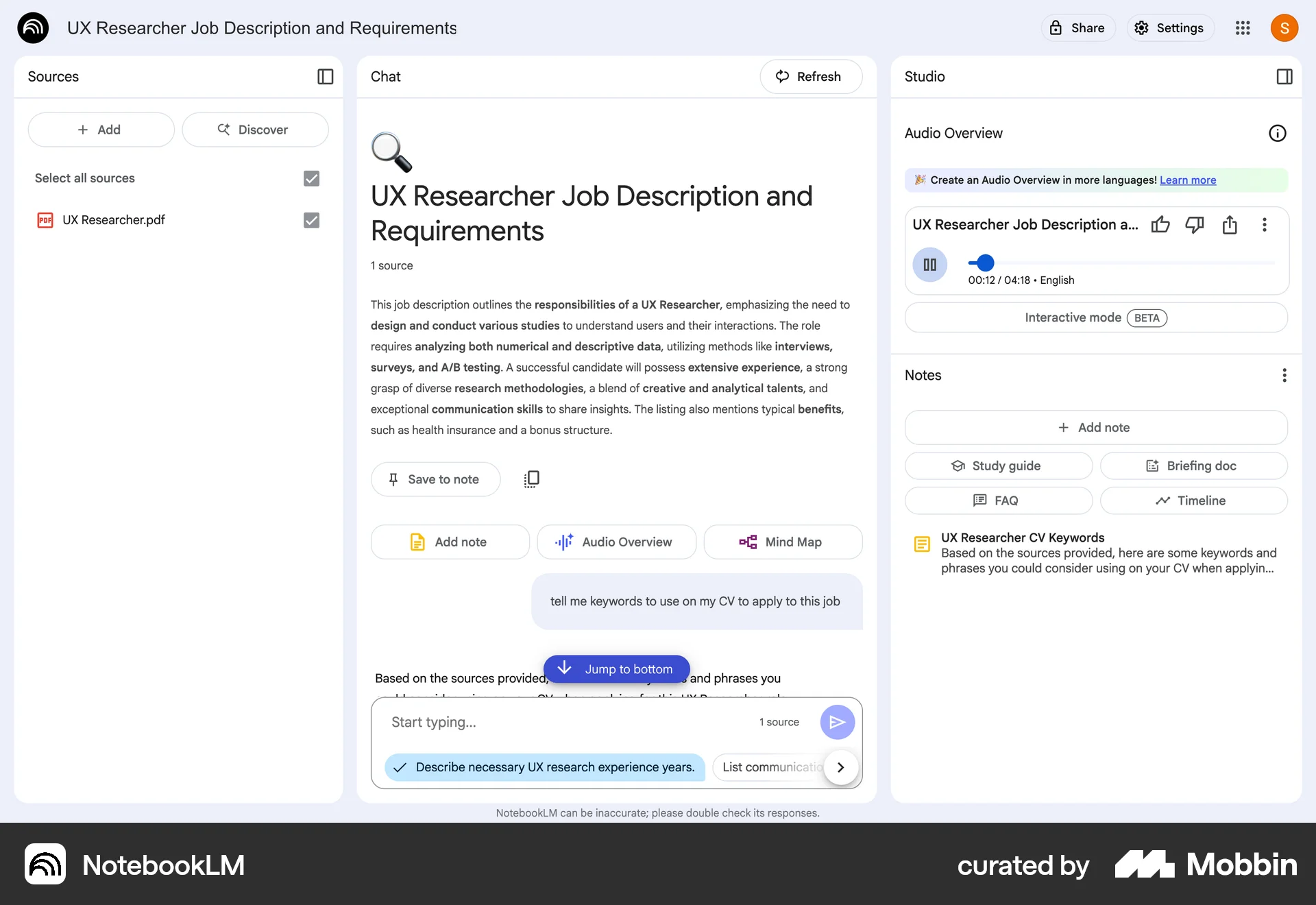Open the Google apps launcher
Image resolution: width=1316 pixels, height=905 pixels.
(x=1243, y=28)
